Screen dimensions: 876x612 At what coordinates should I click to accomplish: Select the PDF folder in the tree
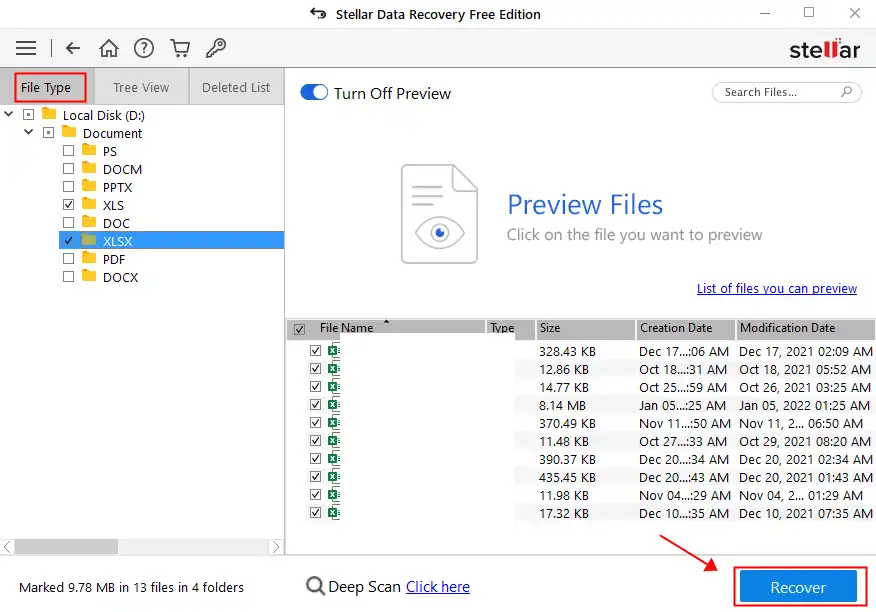(114, 259)
